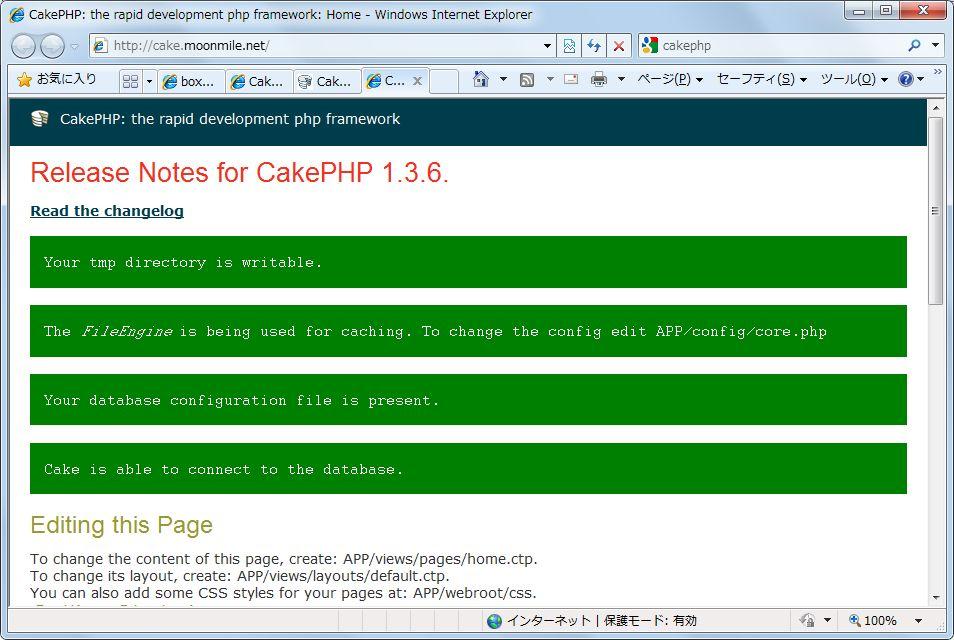The image size is (954, 640).
Task: Click the Print icon
Action: click(599, 80)
